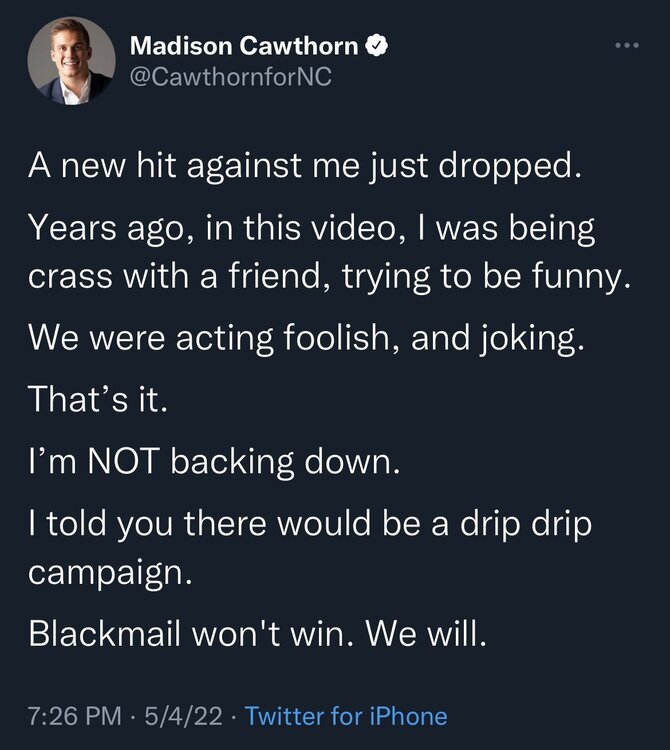Click the Twitter for iPhone source link

point(346,716)
